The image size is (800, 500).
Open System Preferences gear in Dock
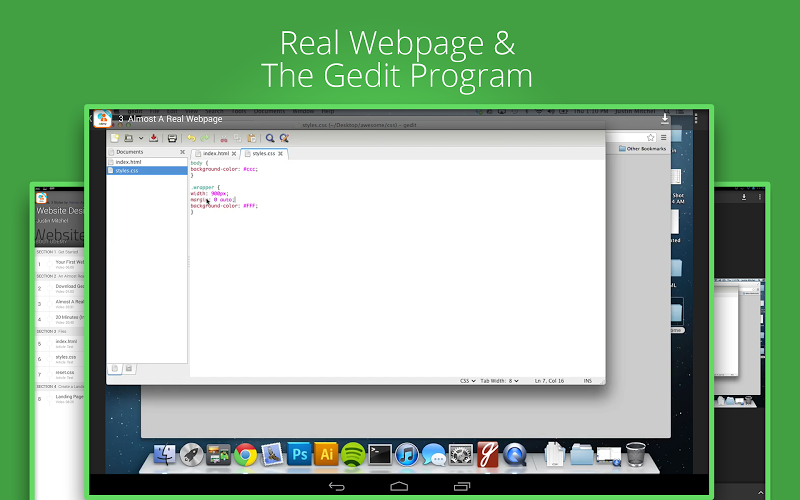[x=461, y=454]
